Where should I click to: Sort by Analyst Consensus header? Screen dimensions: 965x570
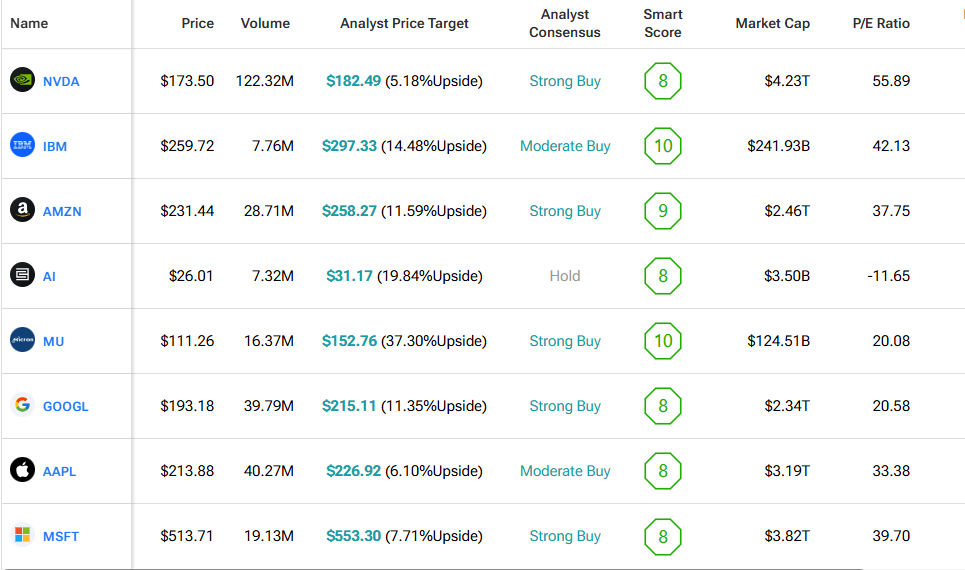pyautogui.click(x=565, y=23)
